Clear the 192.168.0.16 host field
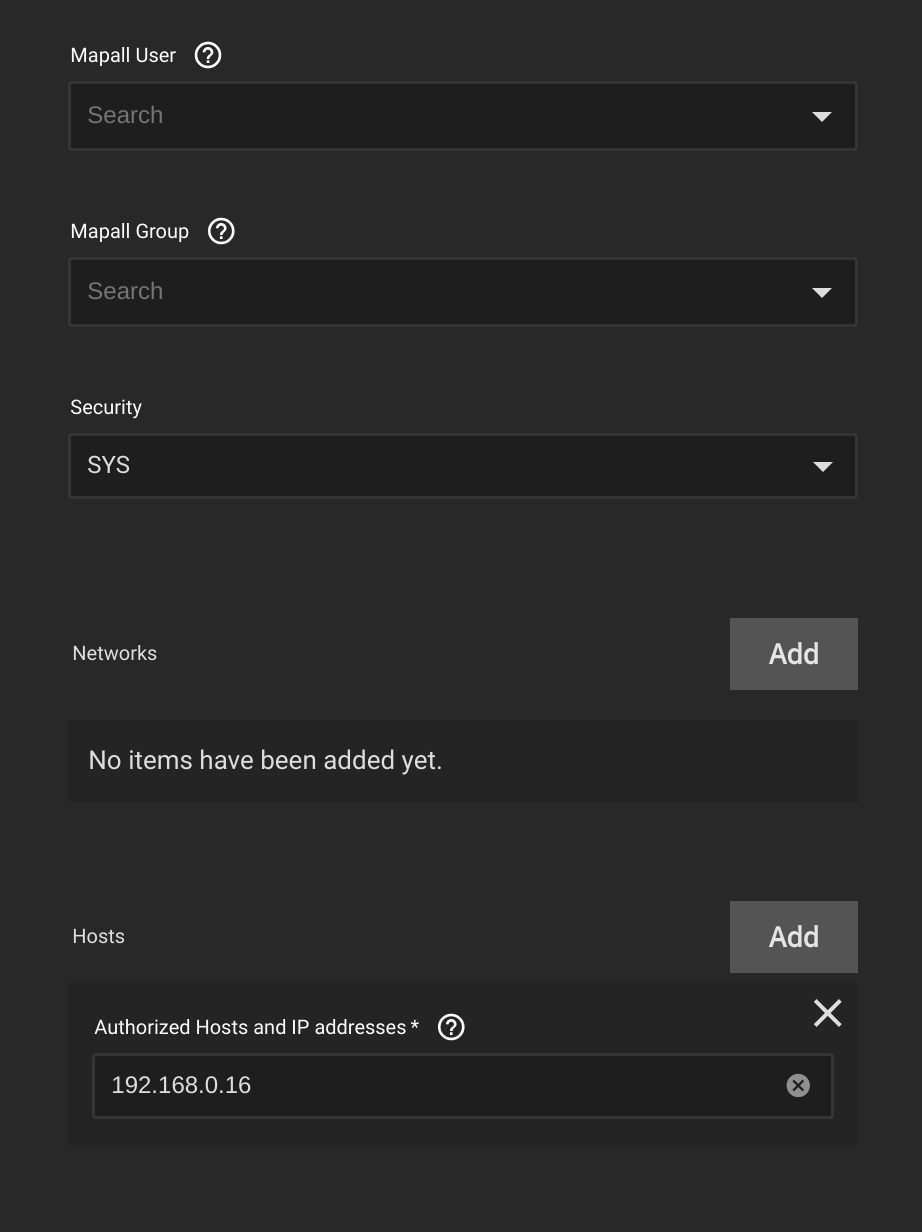The width and height of the screenshot is (922, 1232). tap(798, 1085)
